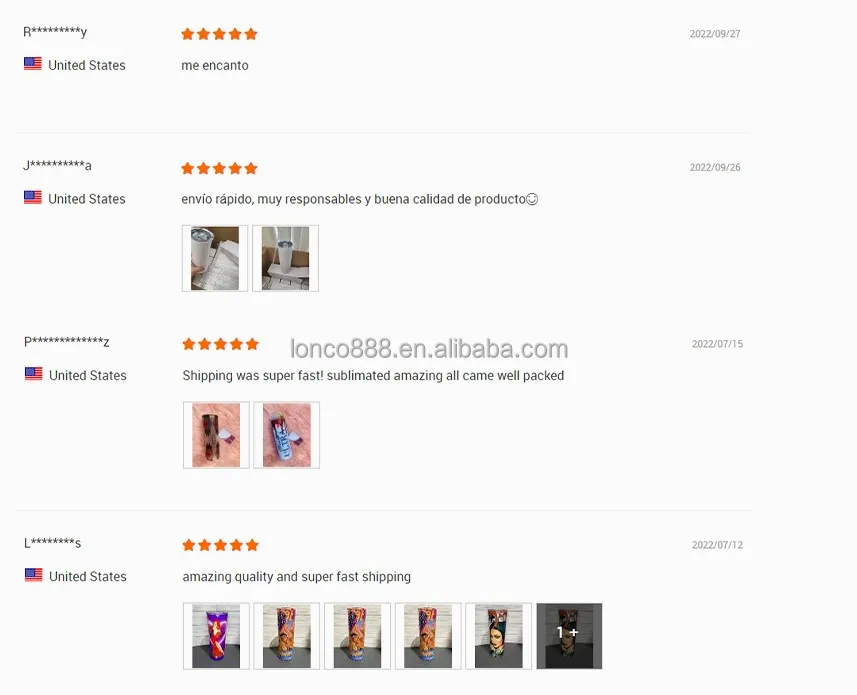
Task: Open fifth photo showing woman's face tumbler
Action: coord(498,636)
